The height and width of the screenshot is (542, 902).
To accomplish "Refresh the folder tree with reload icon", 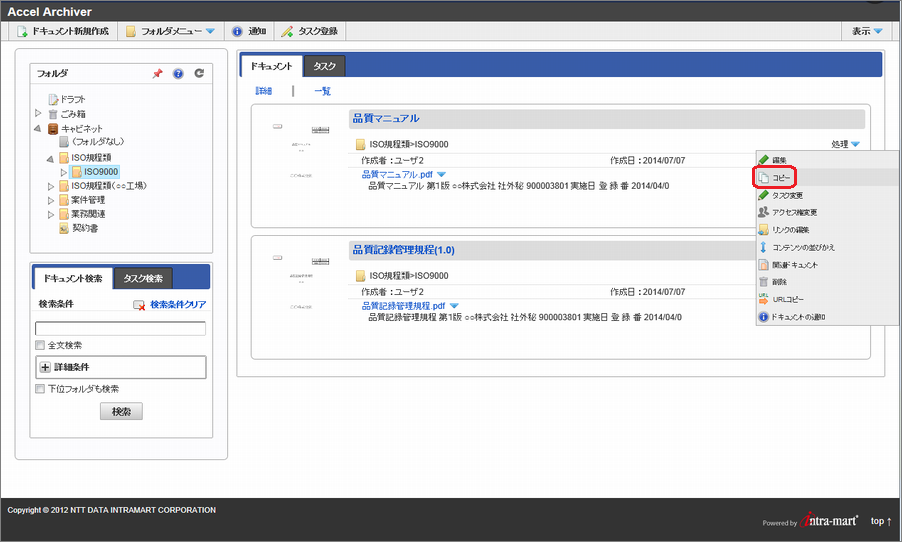I will pos(199,74).
